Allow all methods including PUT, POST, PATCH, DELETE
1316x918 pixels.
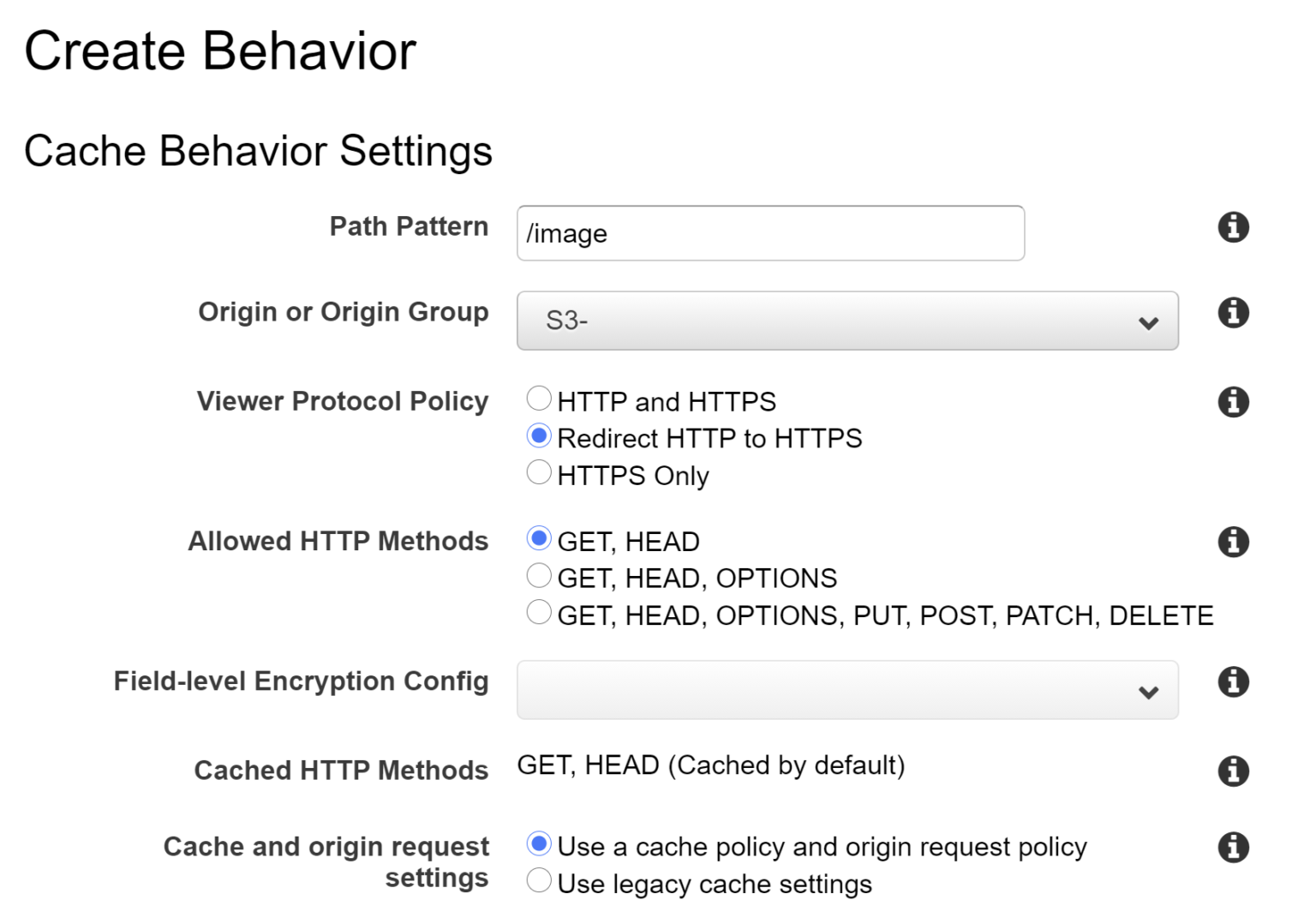pyautogui.click(x=539, y=613)
